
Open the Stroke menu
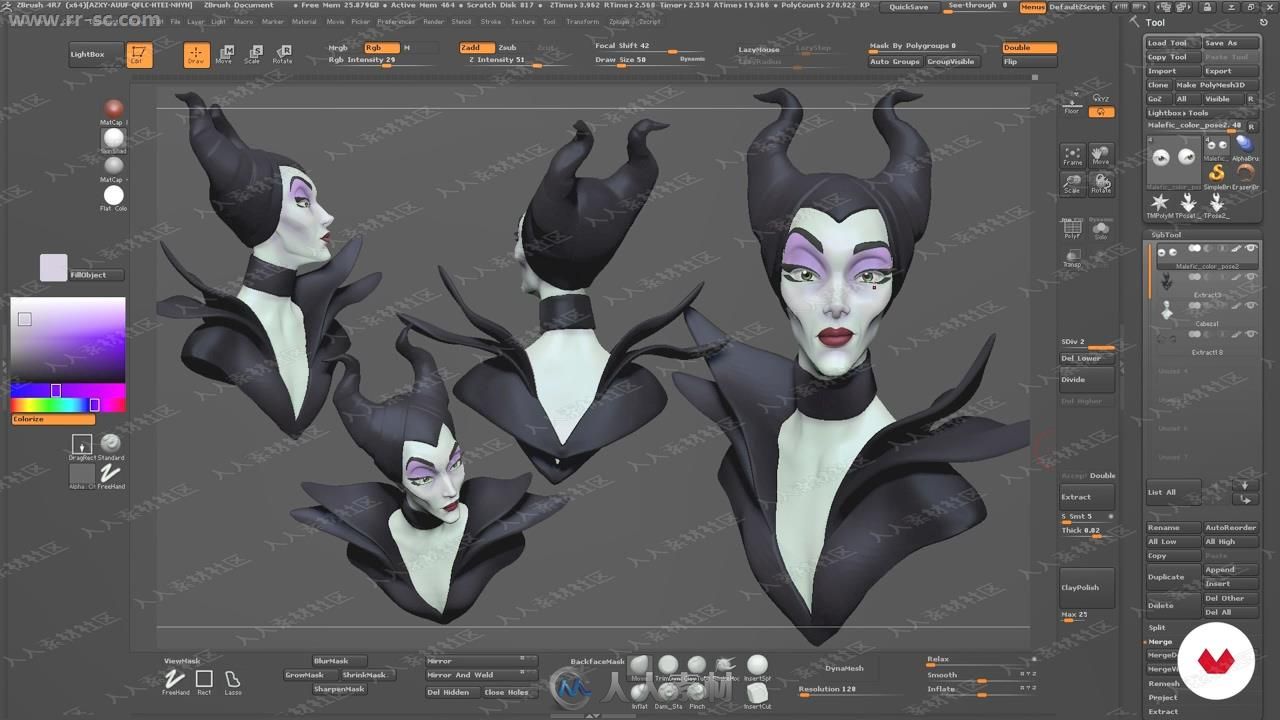pos(491,21)
